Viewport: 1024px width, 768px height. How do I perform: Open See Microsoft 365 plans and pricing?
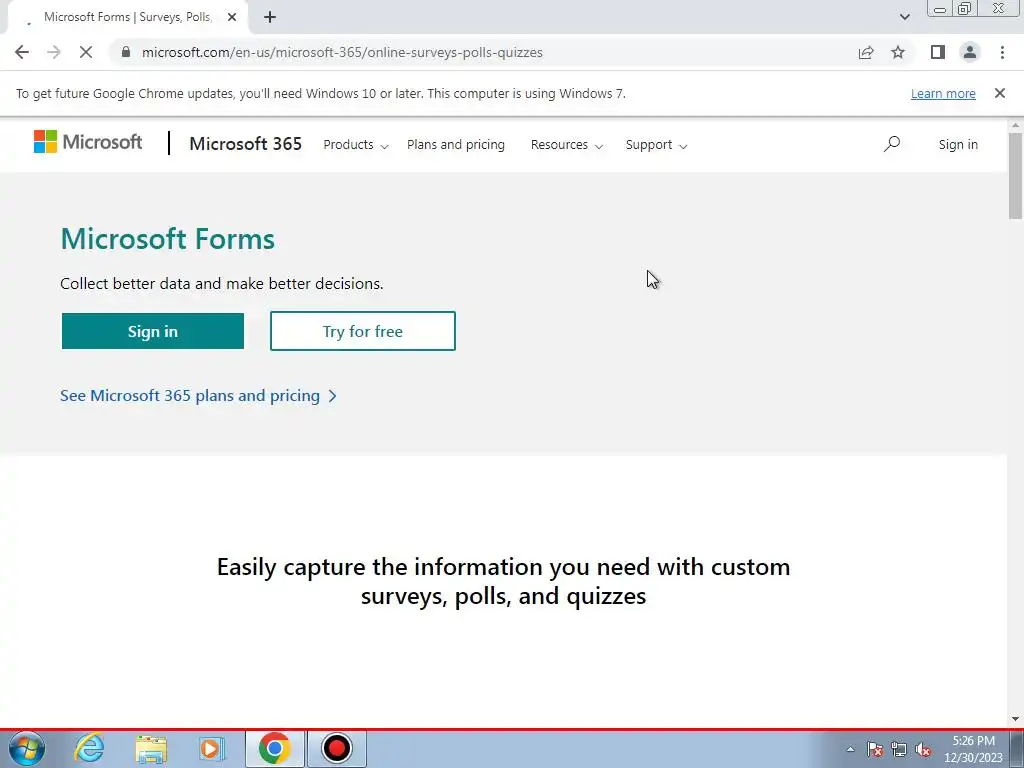pyautogui.click(x=199, y=396)
